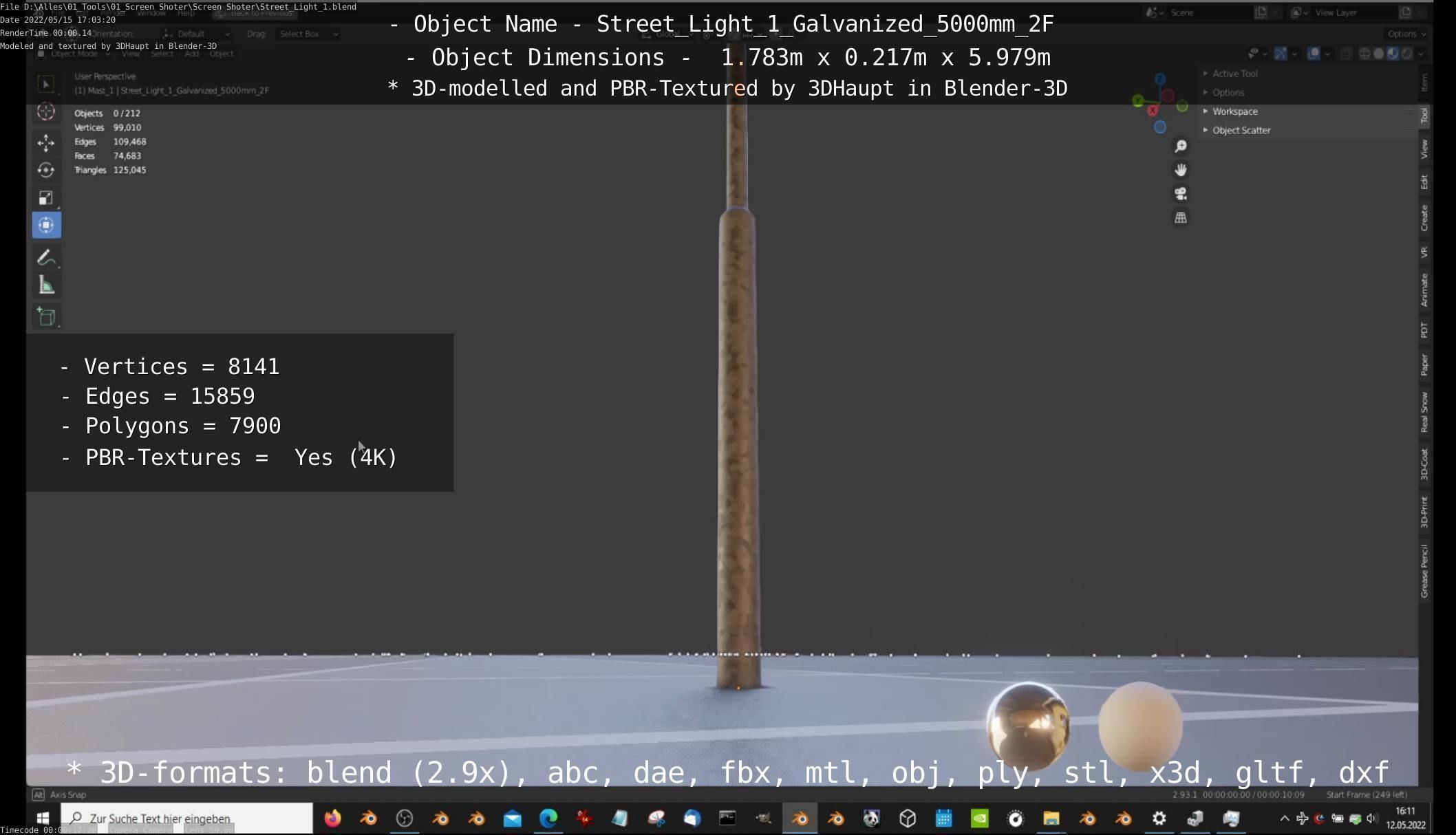Toggle the camera view icon
Screen dimensions: 1456x835
tap(1181, 194)
